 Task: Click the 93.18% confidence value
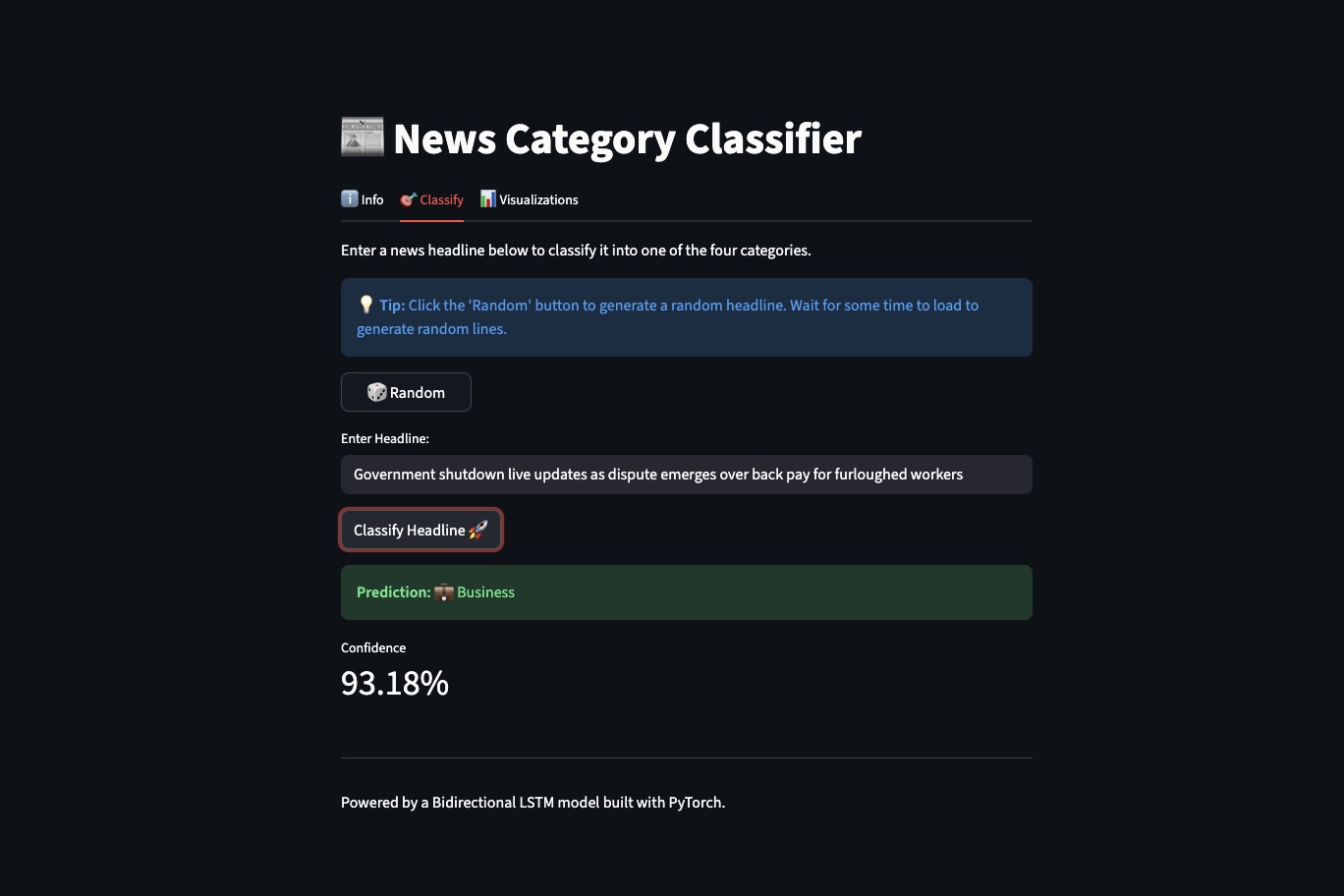394,682
